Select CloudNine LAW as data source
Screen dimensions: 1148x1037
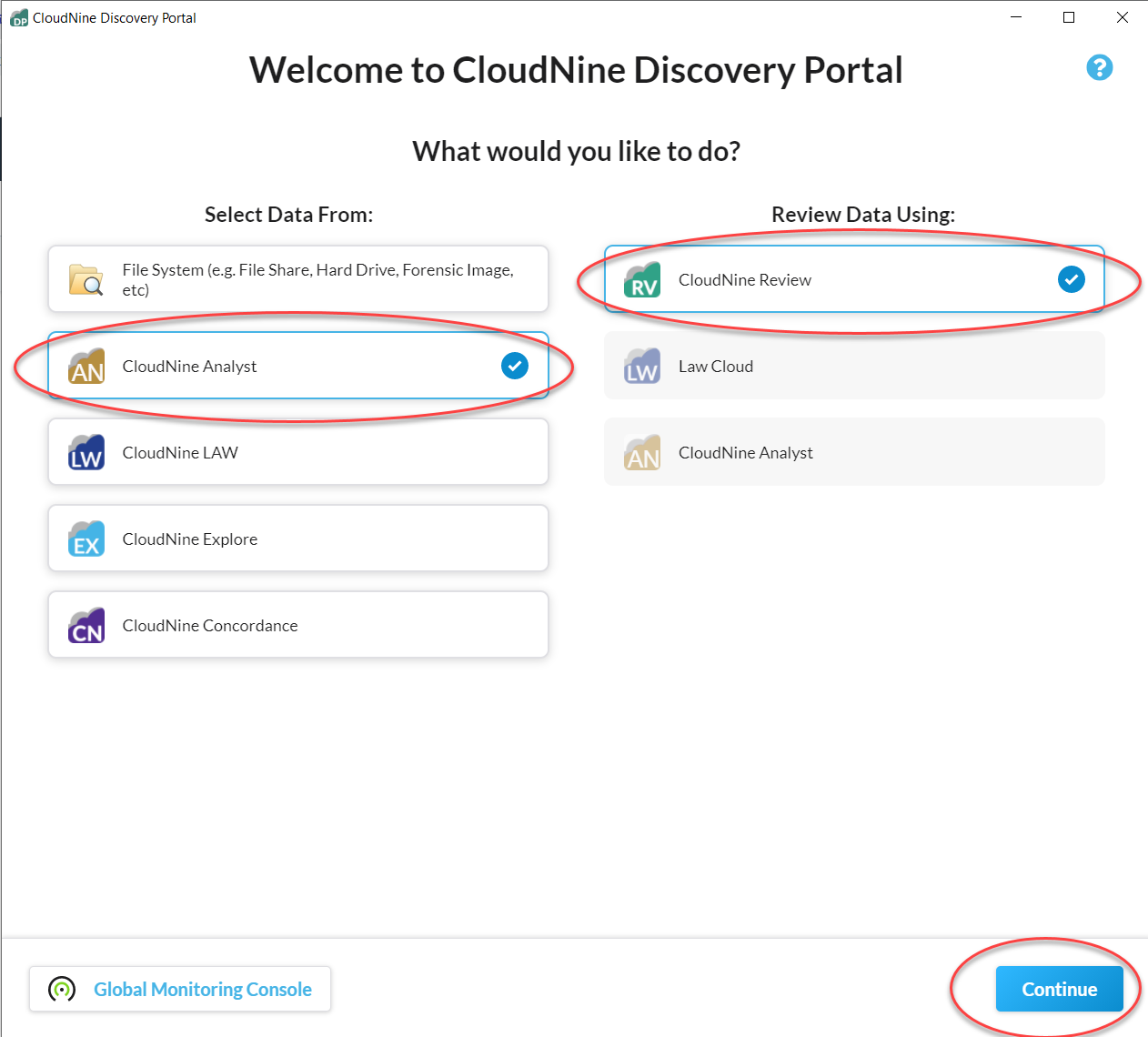click(298, 452)
